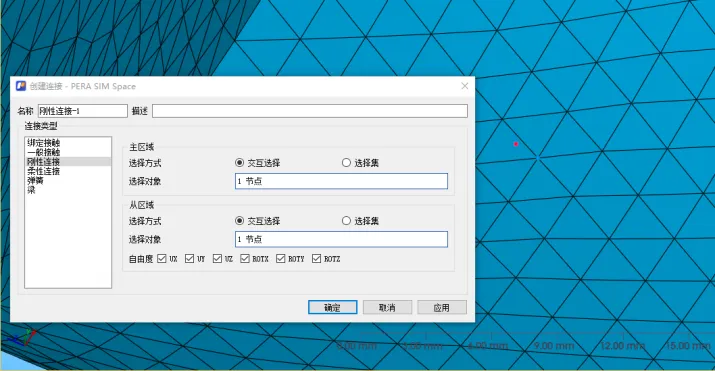Click the 主区域 选择对象 field
Viewport: 715px width, 371px height.
341,181
